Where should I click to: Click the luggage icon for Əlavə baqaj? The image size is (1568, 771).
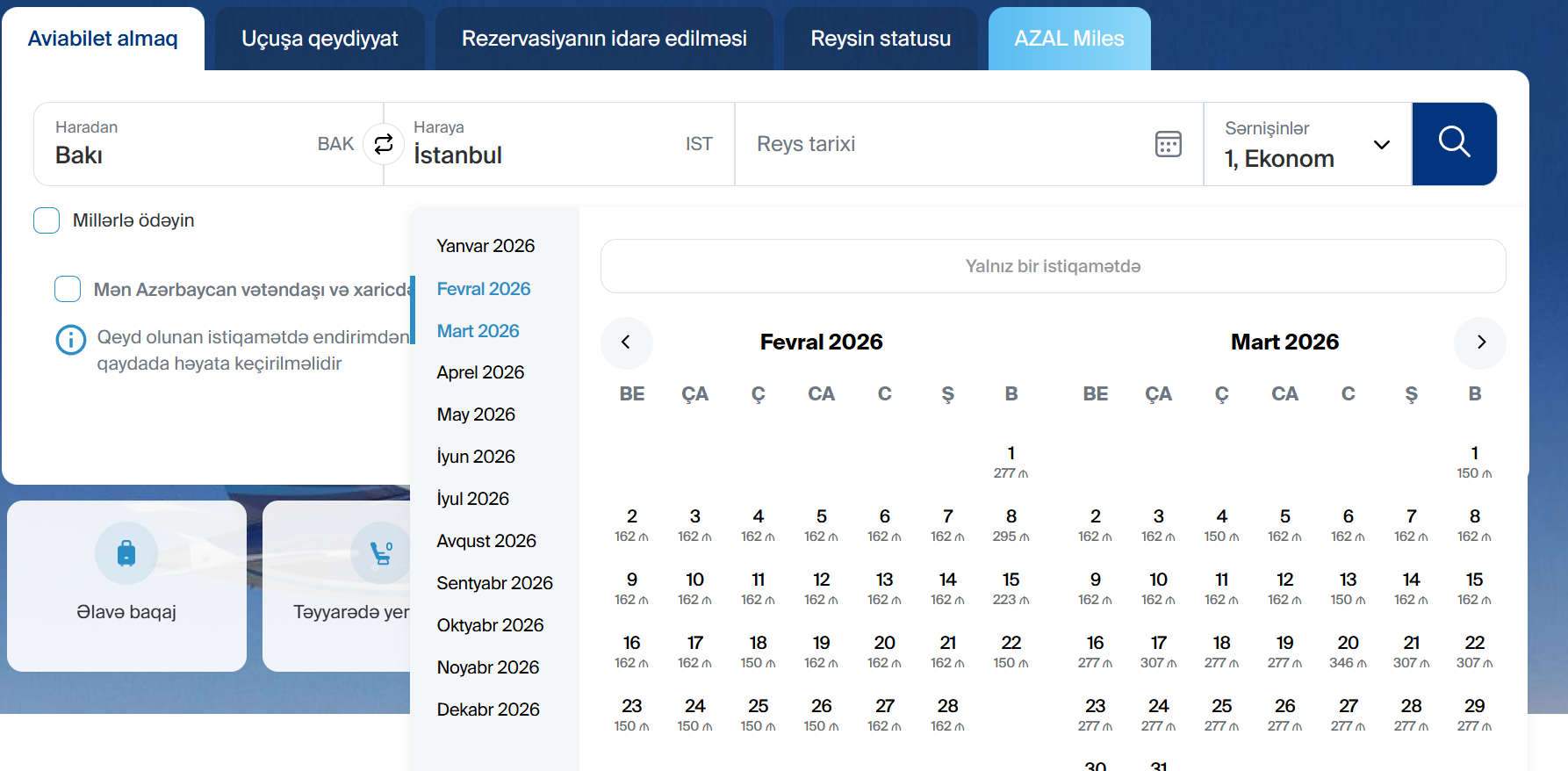coord(126,553)
